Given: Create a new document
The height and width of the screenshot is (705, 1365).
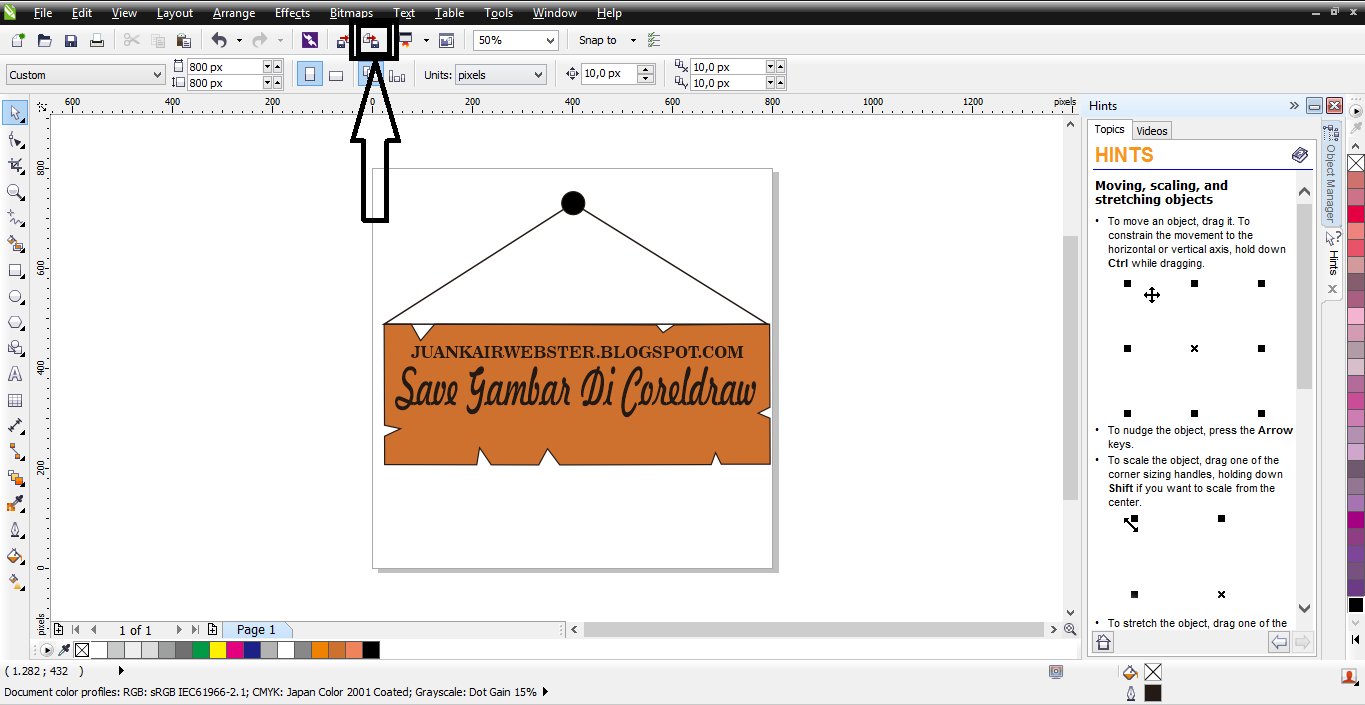Looking at the screenshot, I should [18, 40].
